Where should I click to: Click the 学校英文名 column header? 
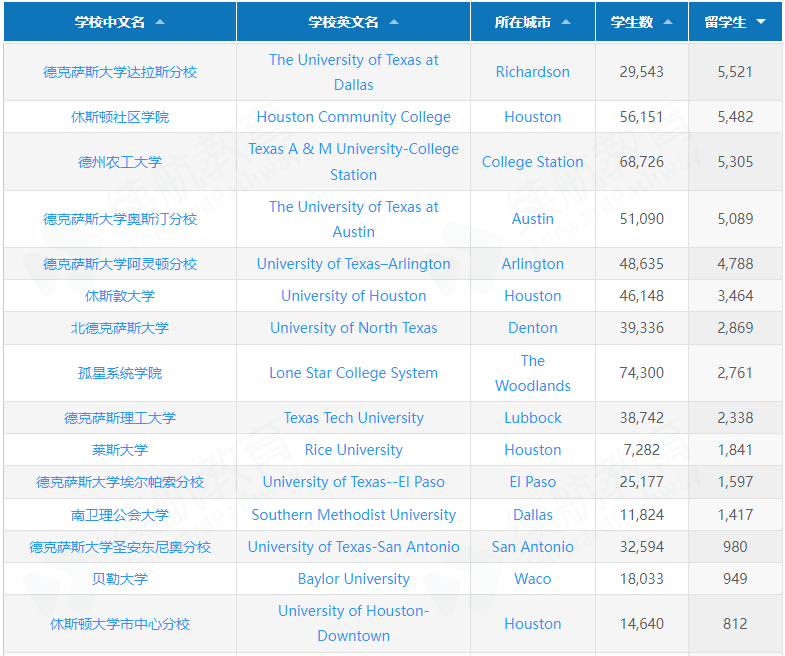coord(353,22)
